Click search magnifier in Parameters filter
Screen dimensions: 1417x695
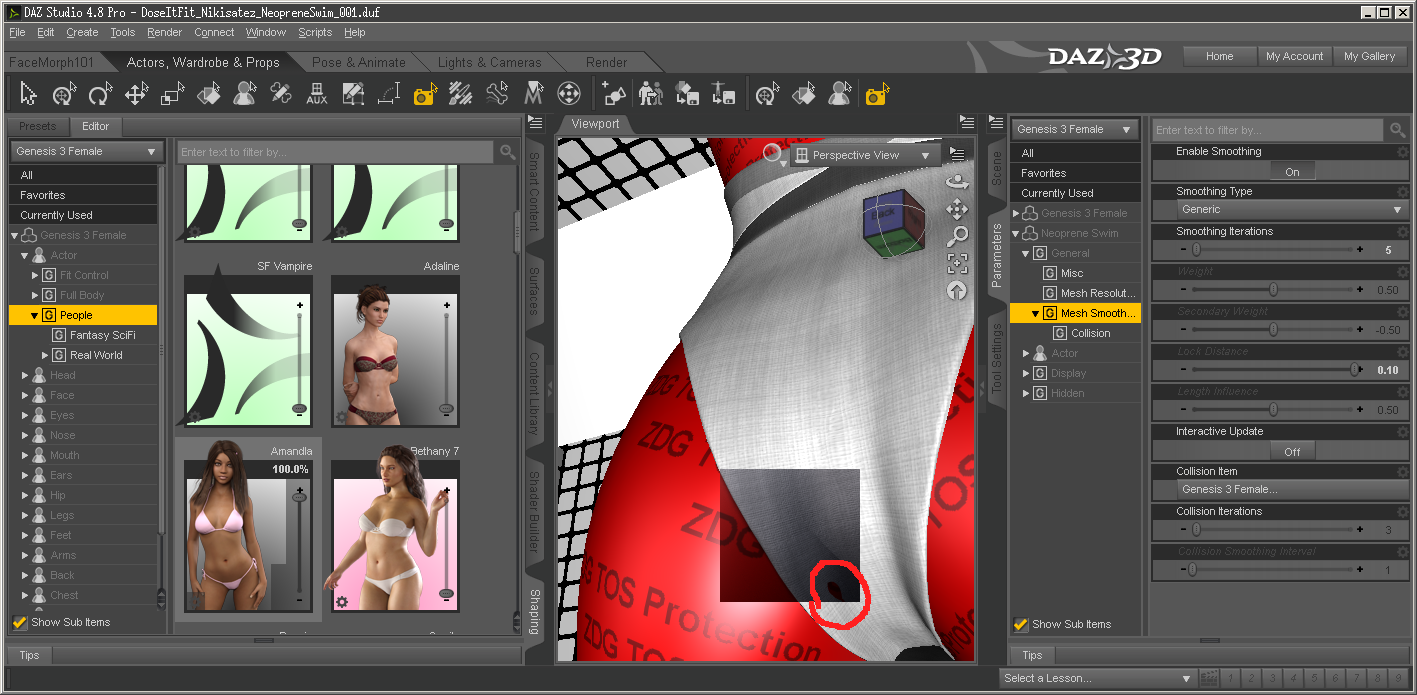(1397, 130)
